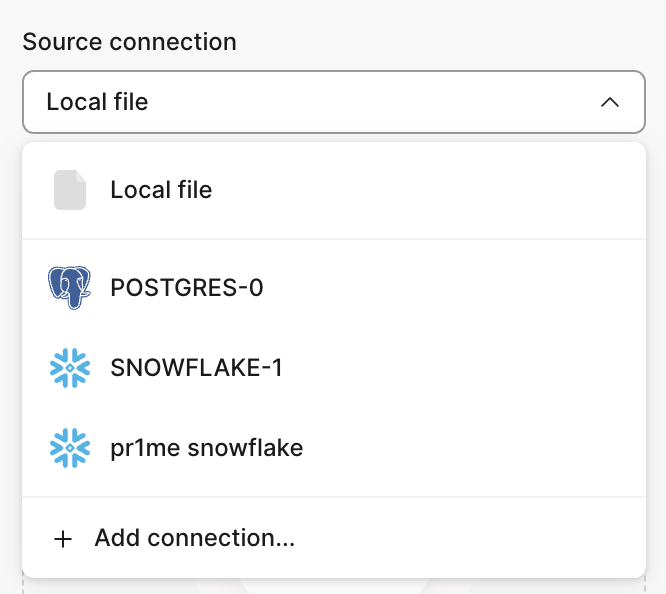The height and width of the screenshot is (594, 666).
Task: Click the "Source connection" field label
Action: [x=129, y=42]
